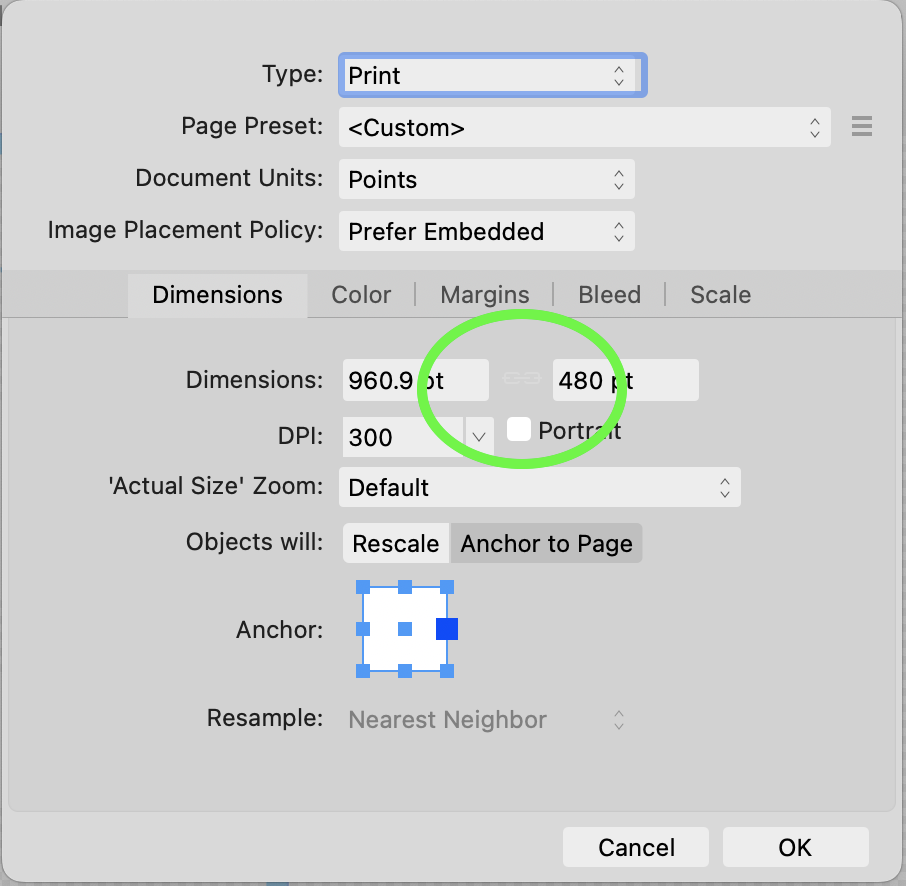
Task: Select the middle-right anchor point
Action: [x=447, y=629]
